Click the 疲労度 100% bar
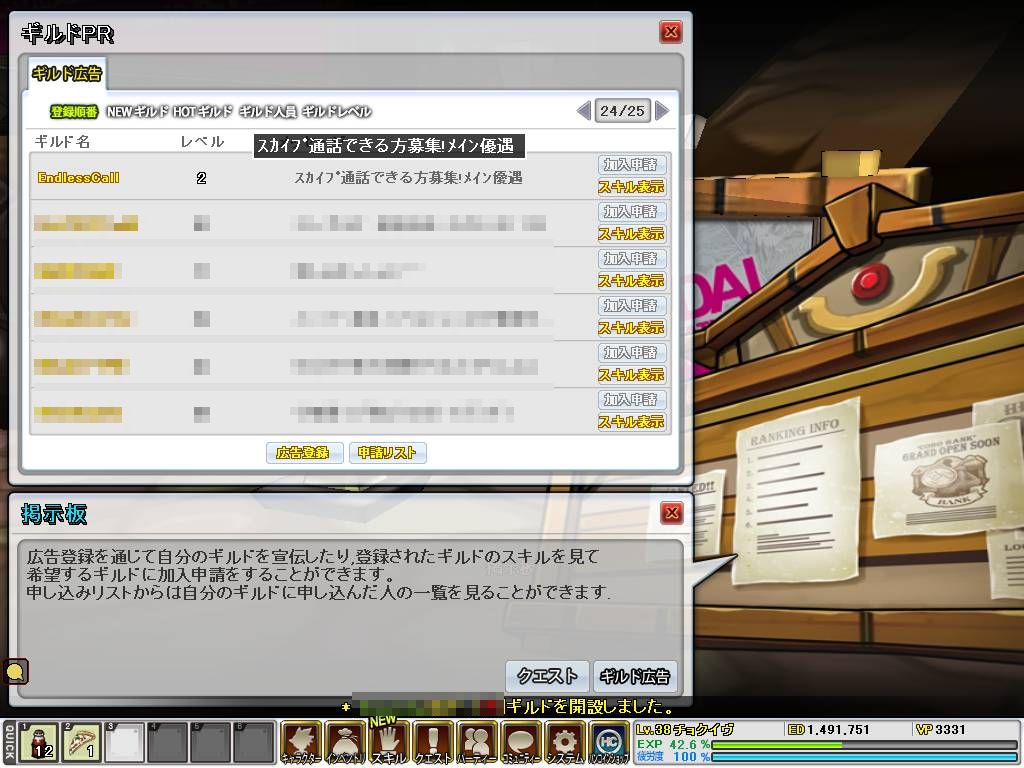Viewport: 1024px width, 768px height. [x=864, y=757]
